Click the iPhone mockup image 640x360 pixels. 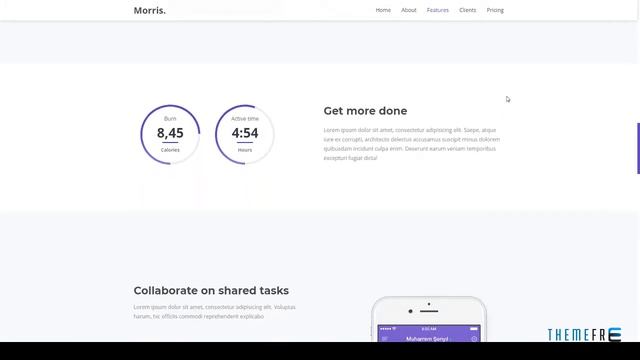coord(429,319)
